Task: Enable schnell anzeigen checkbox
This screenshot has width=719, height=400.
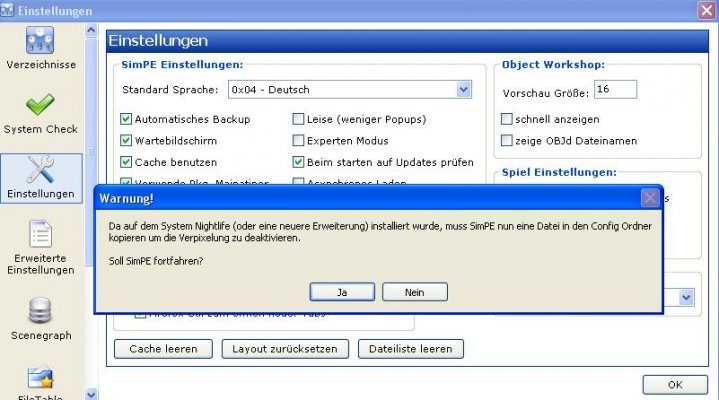Action: [x=507, y=119]
